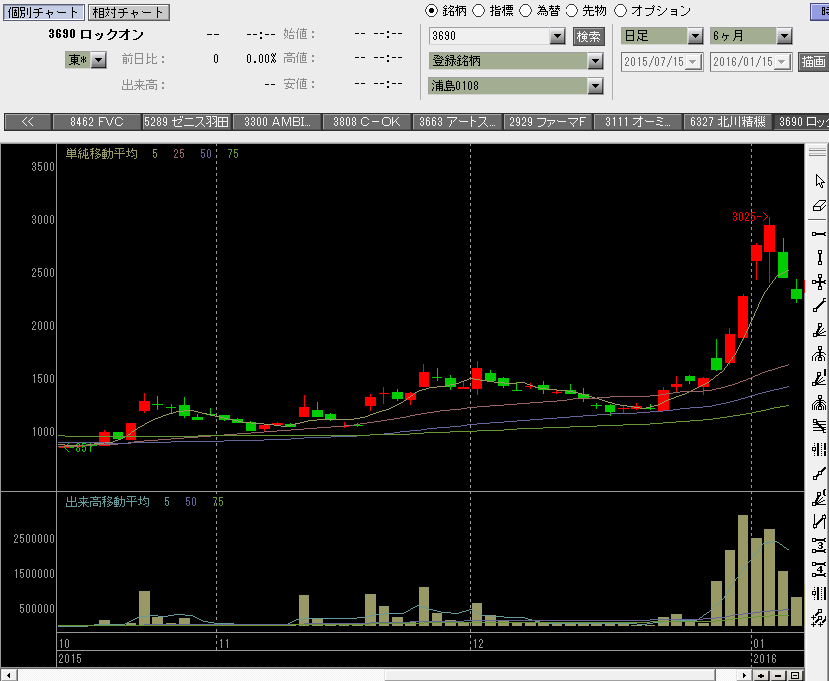This screenshot has width=829, height=681.
Task: Click the 検索 search button
Action: [x=588, y=36]
